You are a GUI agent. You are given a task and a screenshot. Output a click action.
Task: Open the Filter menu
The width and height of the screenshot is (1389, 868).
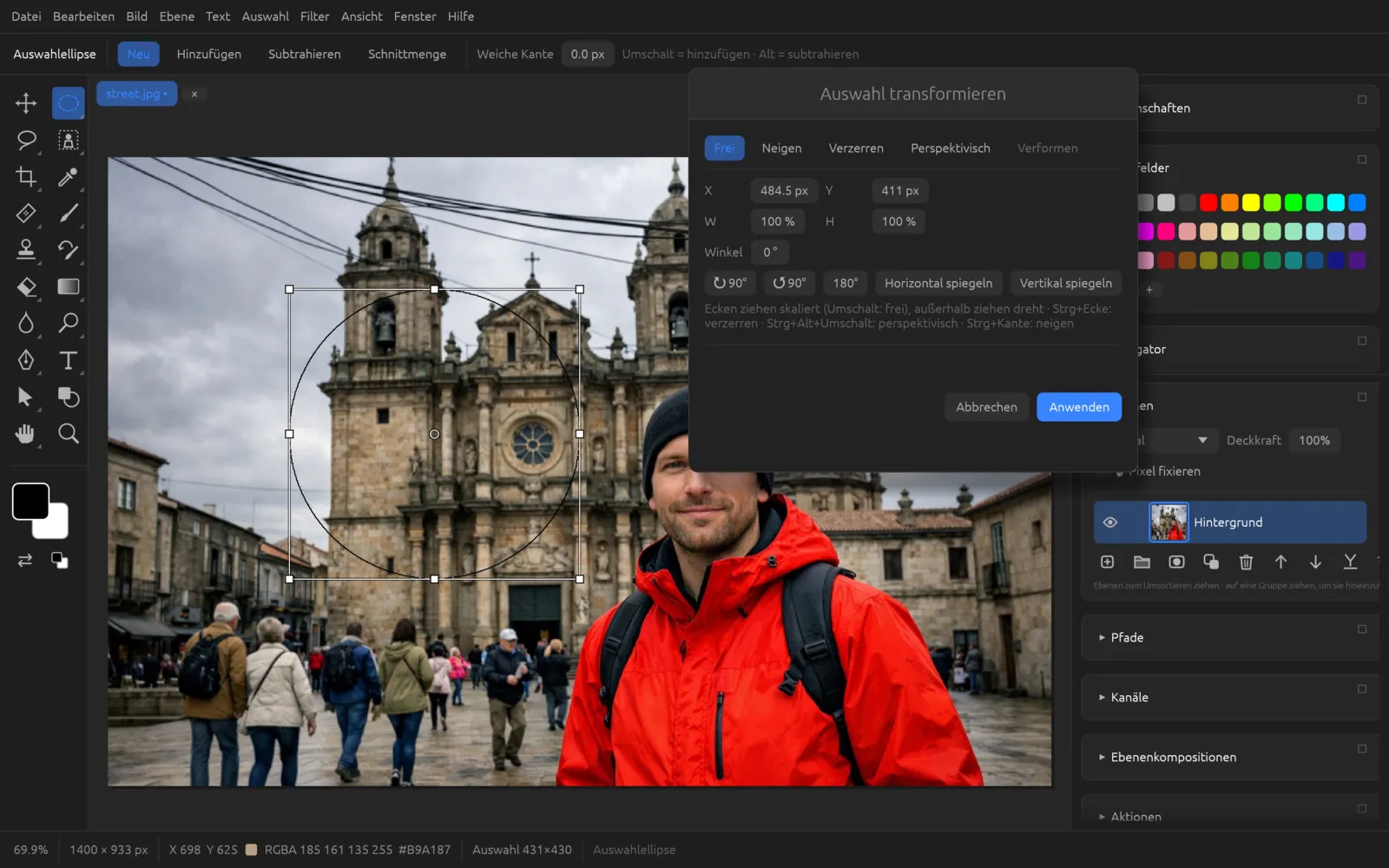[x=314, y=16]
